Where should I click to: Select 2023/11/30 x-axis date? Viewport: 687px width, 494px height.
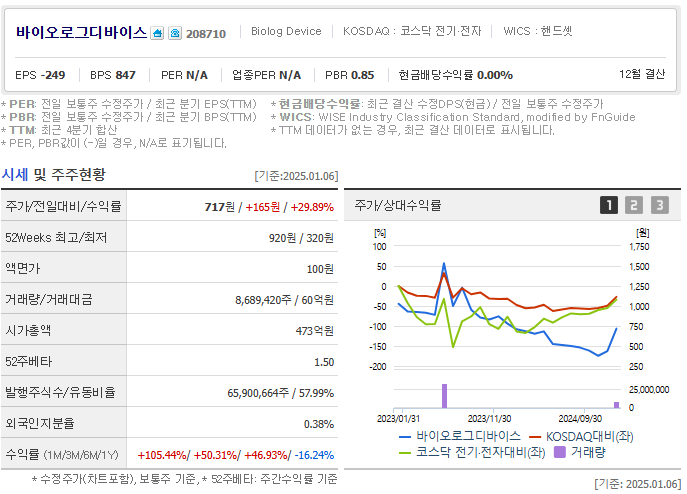pos(489,419)
